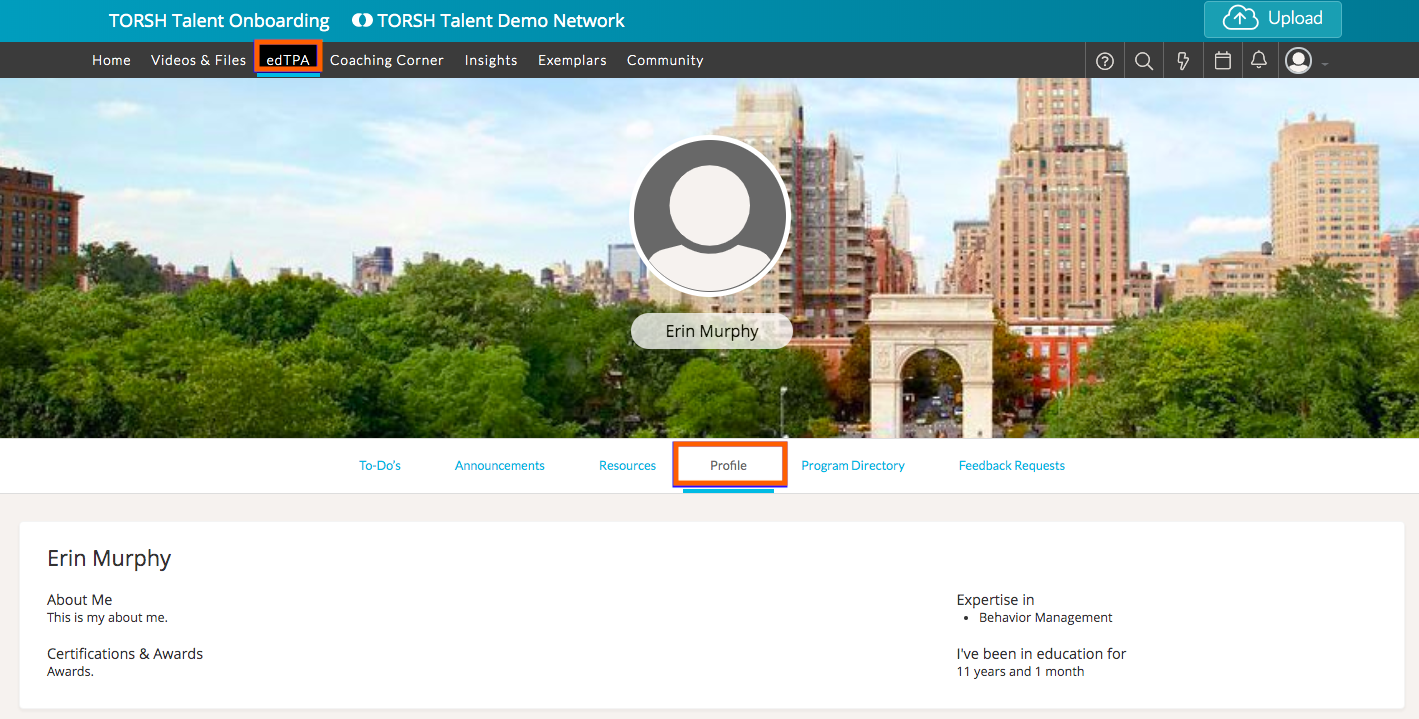1419x719 pixels.
Task: Select the Program Directory tab
Action: (x=853, y=466)
